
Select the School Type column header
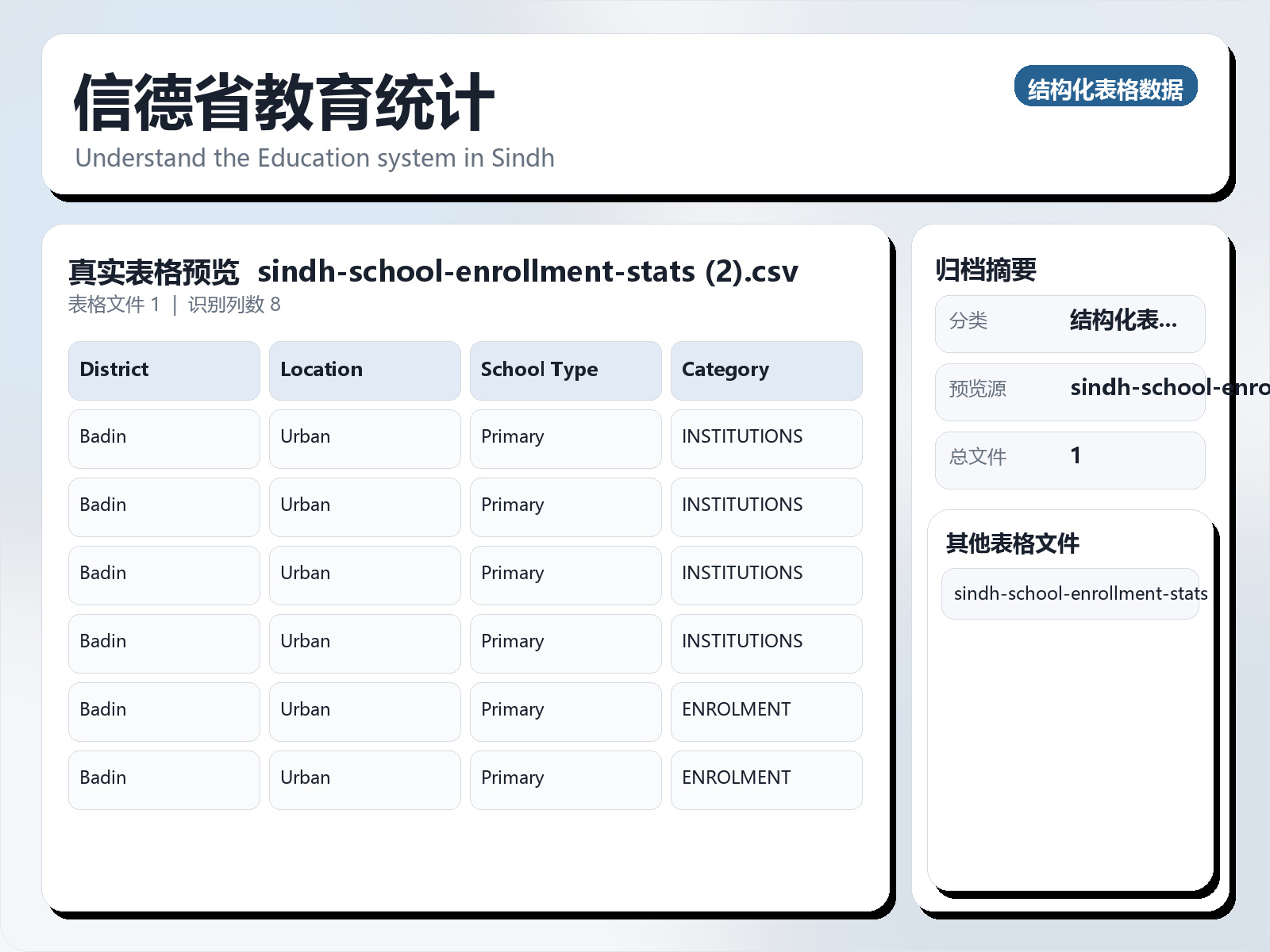point(565,370)
